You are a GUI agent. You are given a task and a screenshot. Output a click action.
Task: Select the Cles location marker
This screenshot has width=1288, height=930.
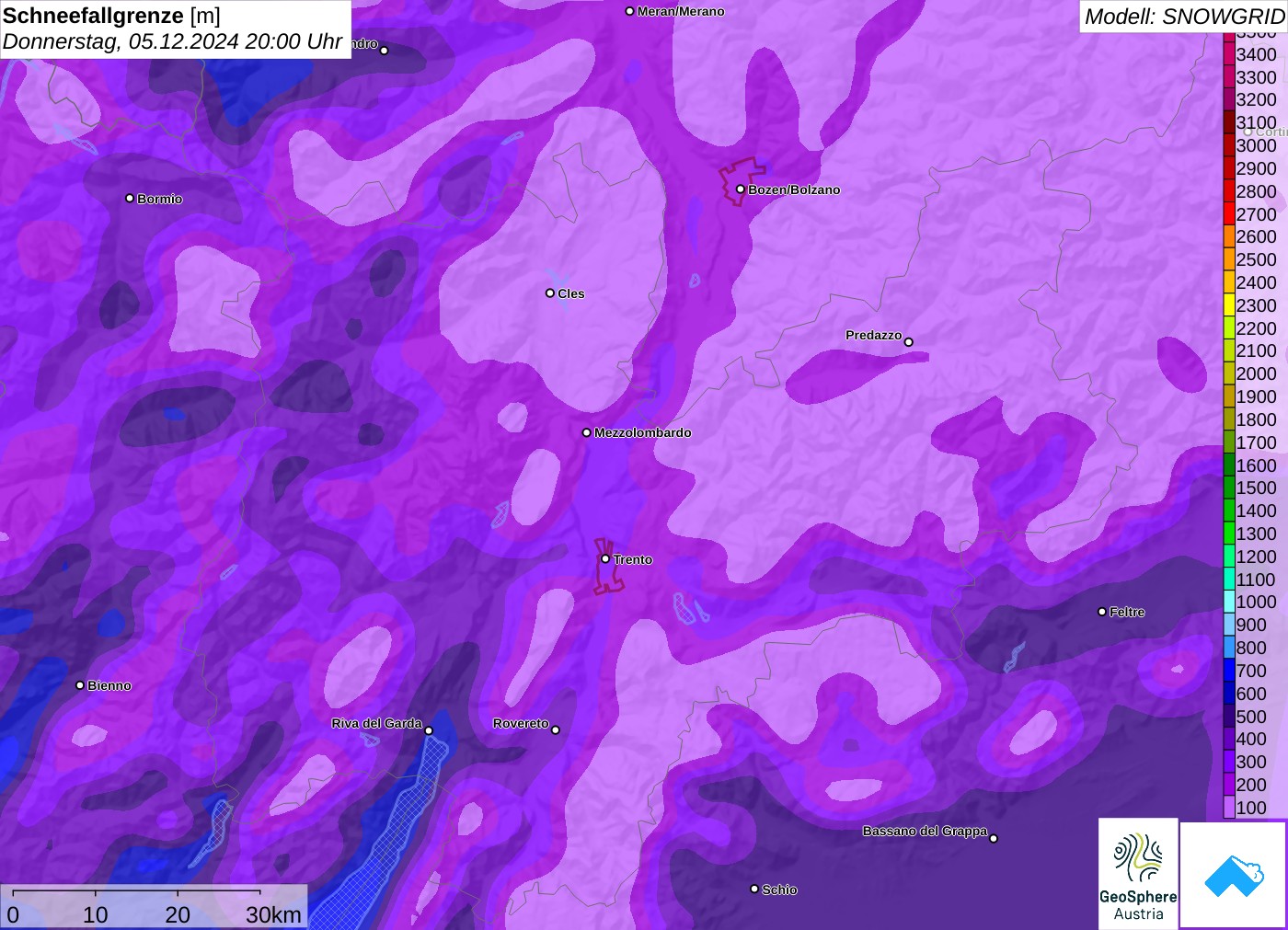(x=550, y=293)
